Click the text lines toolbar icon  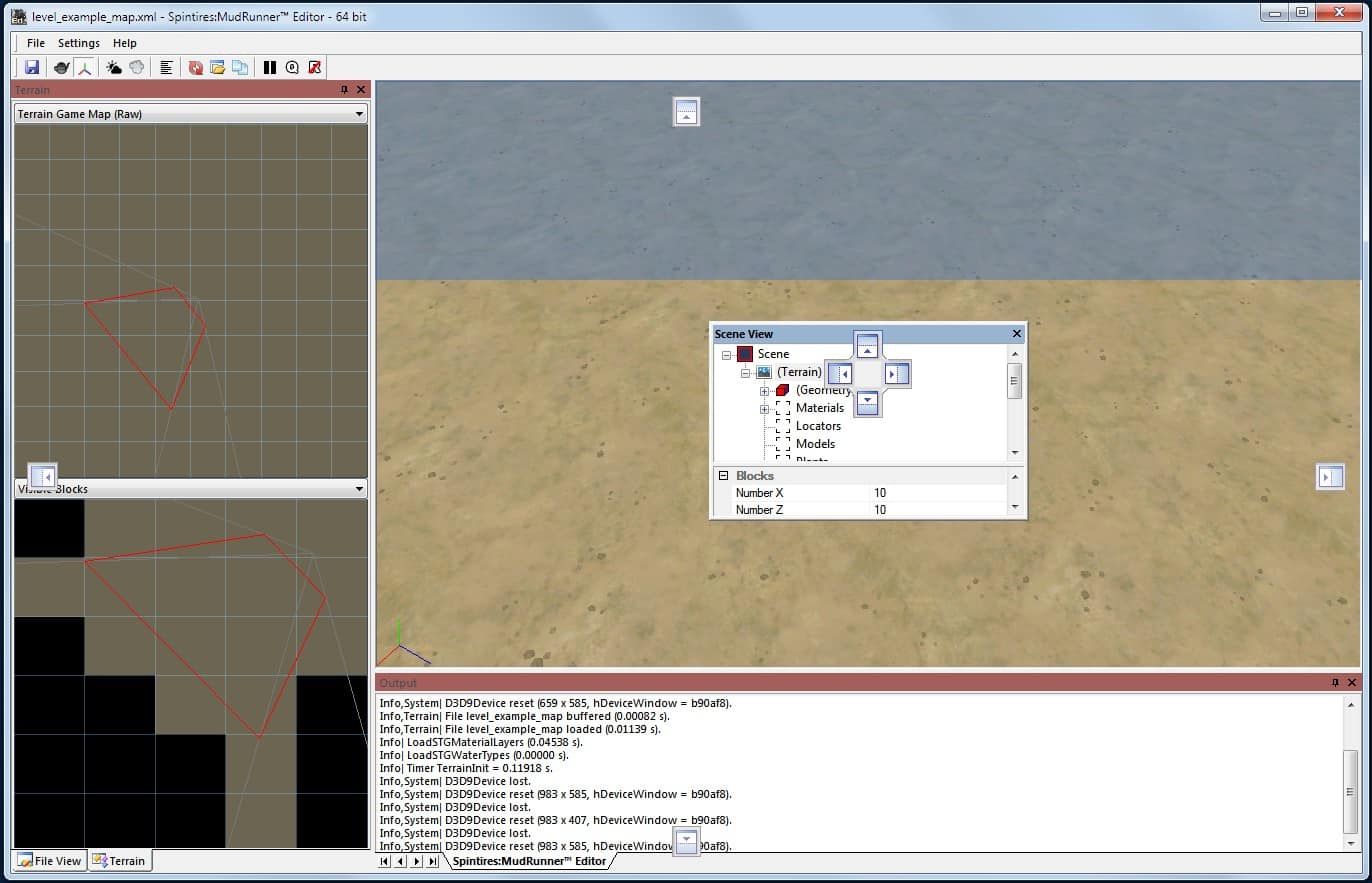pos(166,67)
